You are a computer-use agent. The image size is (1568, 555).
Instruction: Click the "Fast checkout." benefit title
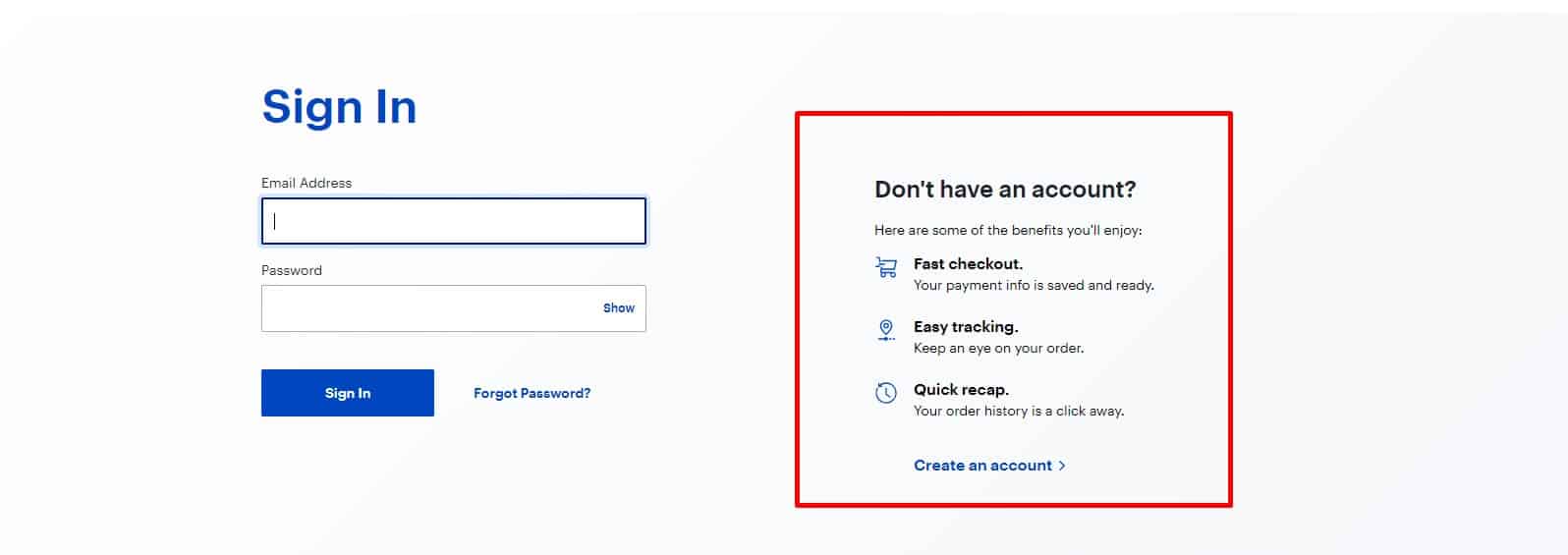click(x=968, y=263)
